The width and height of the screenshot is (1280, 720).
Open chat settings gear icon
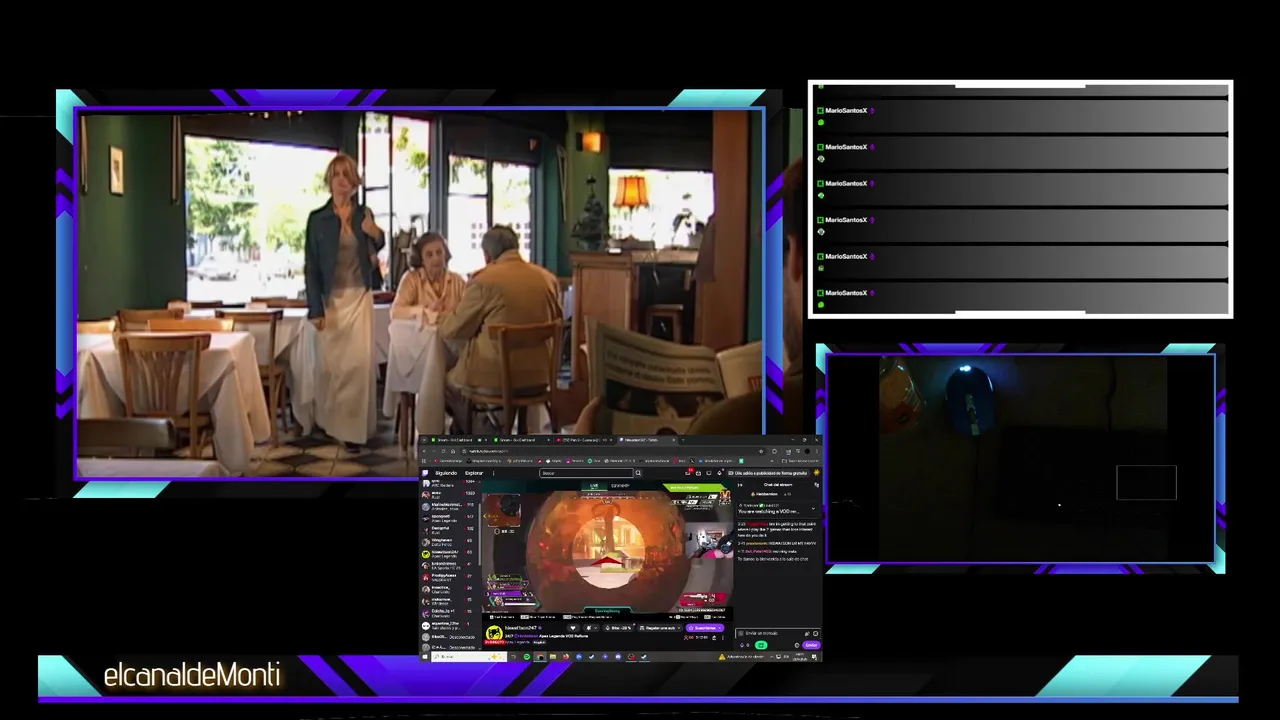tap(797, 645)
